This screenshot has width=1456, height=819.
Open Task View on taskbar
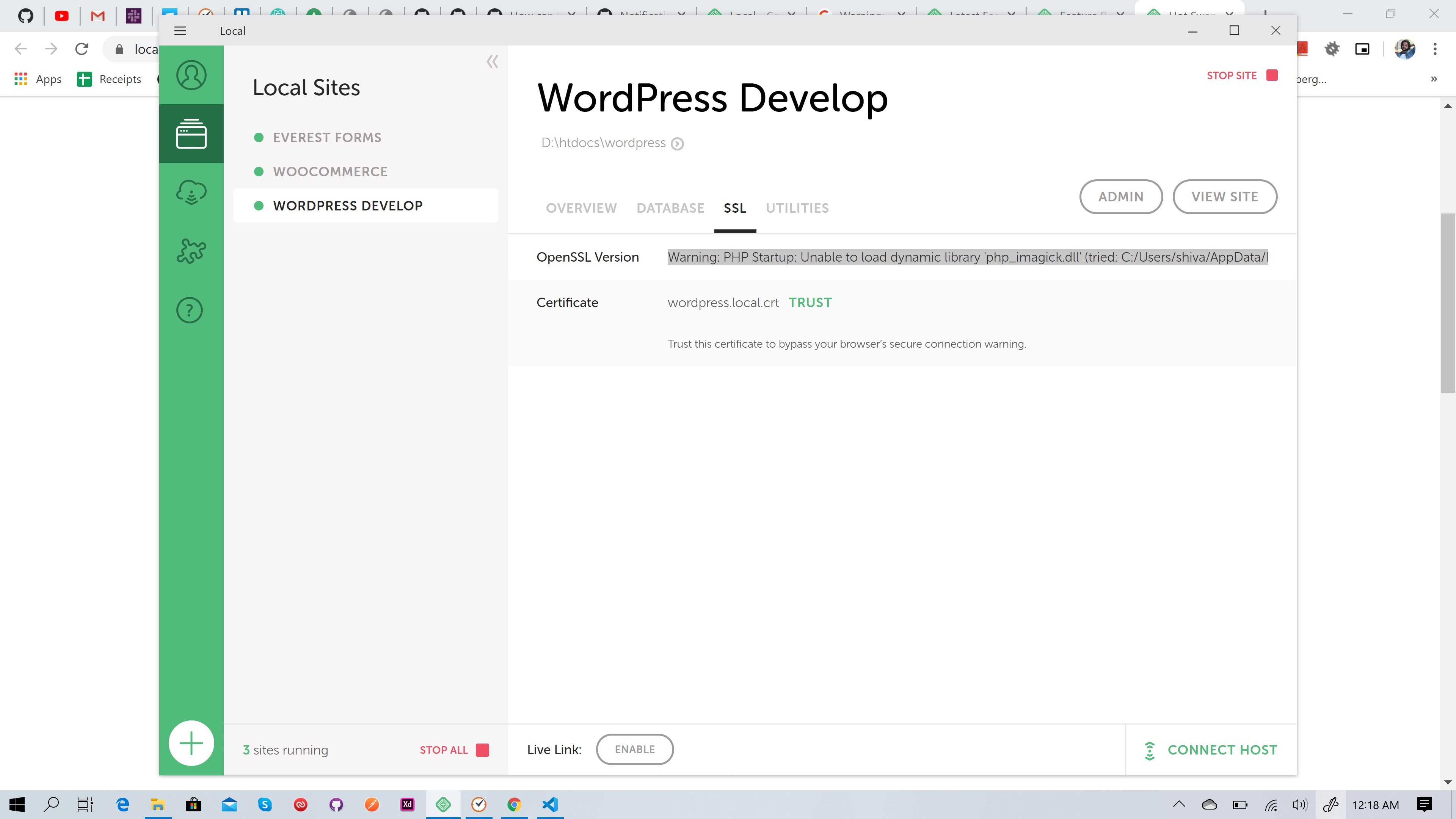click(85, 804)
